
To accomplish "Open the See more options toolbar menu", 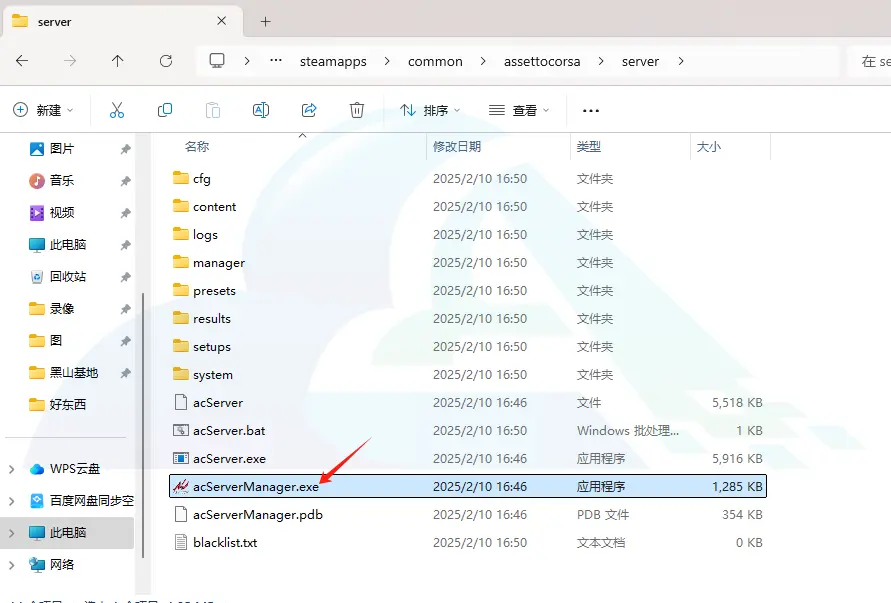I will (x=591, y=110).
